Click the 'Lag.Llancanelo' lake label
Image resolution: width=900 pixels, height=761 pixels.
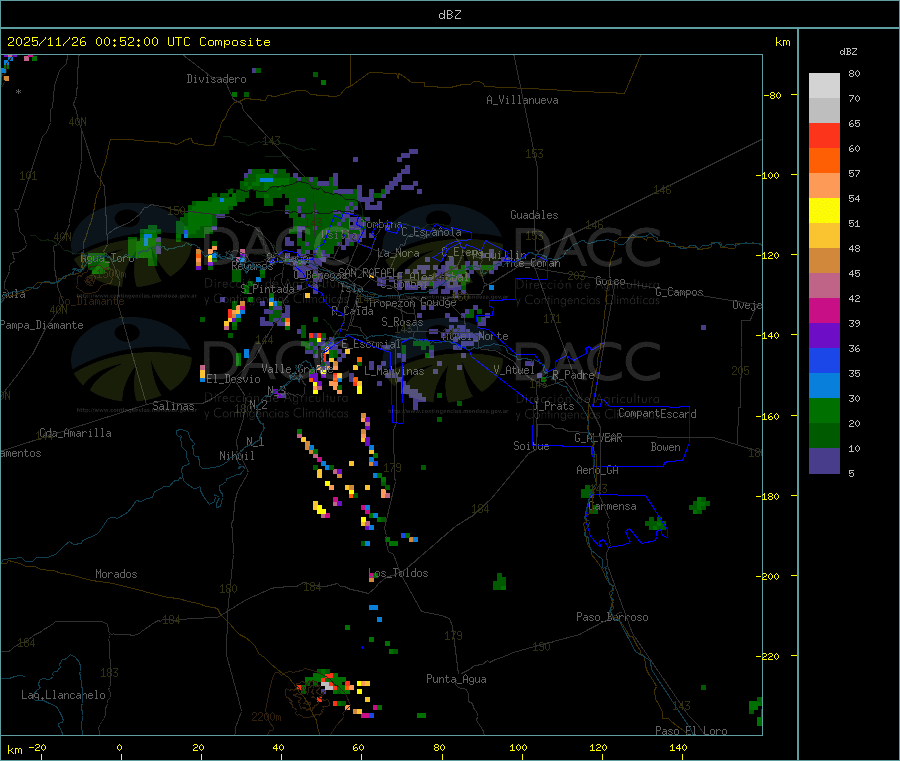tap(63, 695)
